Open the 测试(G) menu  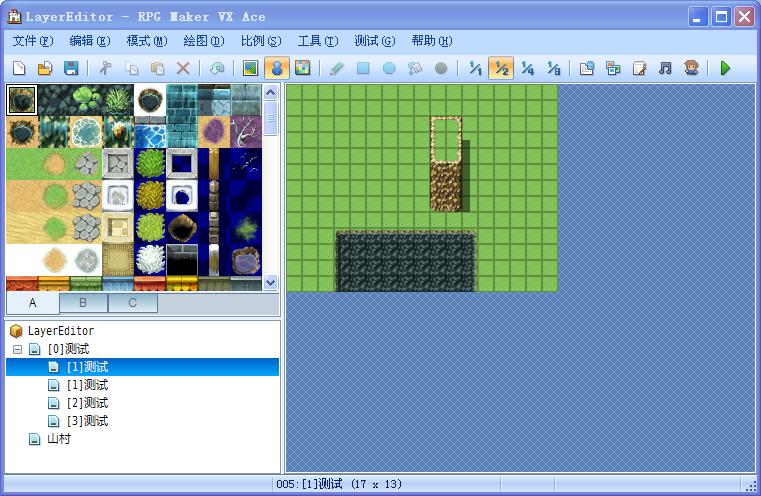coord(375,41)
